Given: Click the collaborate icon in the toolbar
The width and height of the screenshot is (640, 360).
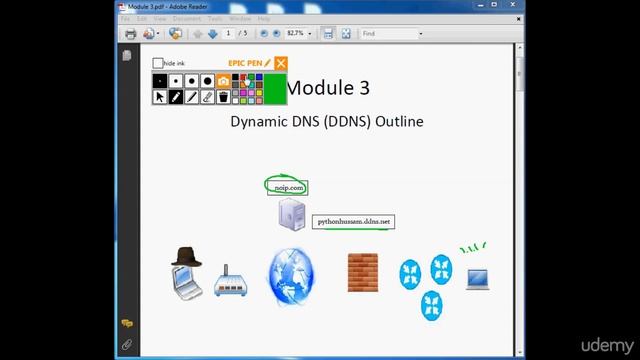Looking at the screenshot, I should click(x=176, y=34).
